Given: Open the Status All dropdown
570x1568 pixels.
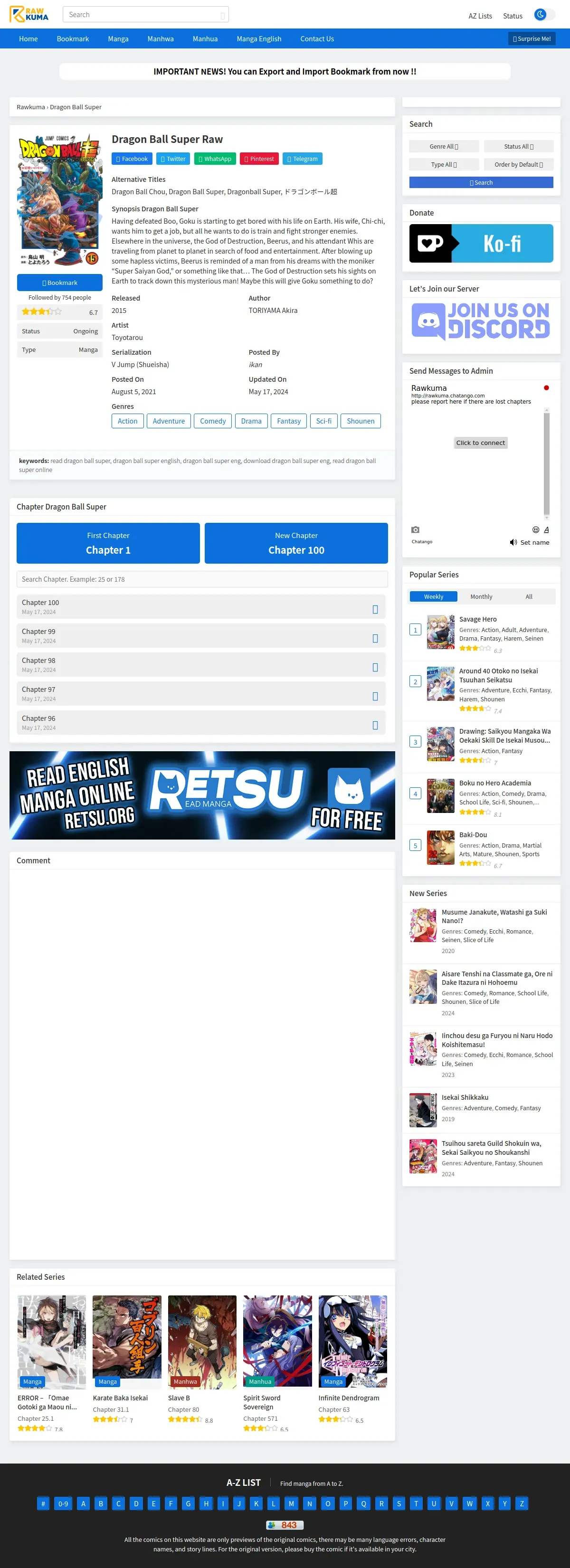Looking at the screenshot, I should [x=519, y=147].
